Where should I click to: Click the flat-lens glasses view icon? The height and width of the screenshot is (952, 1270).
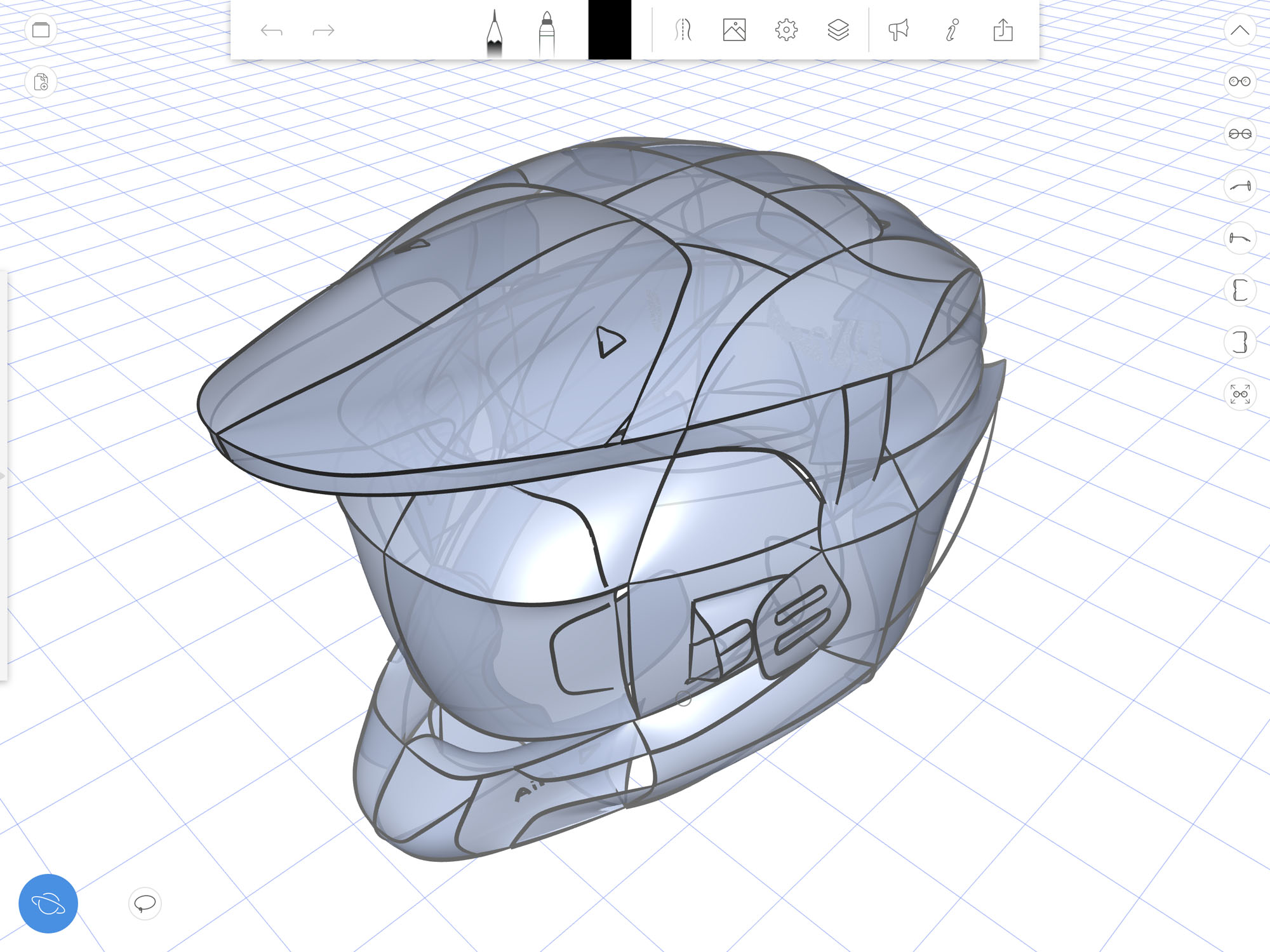click(1240, 134)
